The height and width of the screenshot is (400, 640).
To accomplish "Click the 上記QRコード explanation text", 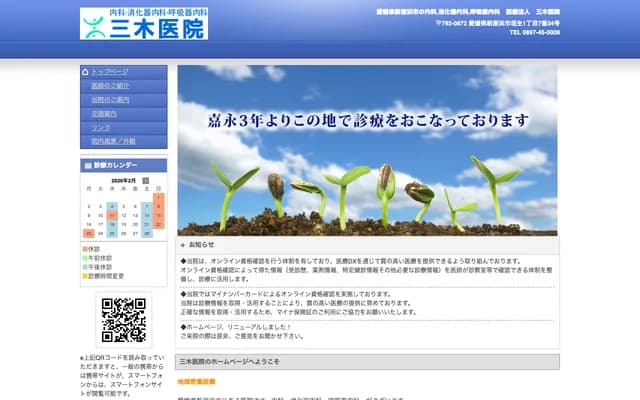I will 122,376.
